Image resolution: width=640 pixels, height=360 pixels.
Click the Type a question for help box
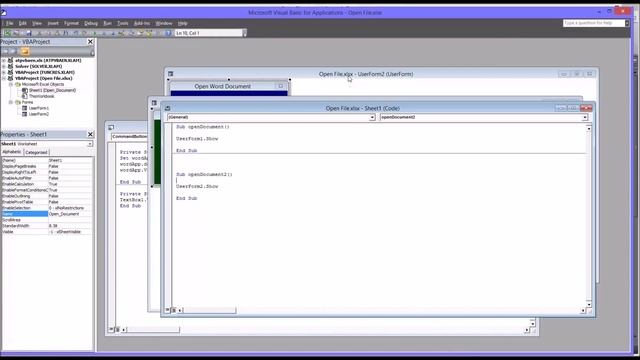594,23
